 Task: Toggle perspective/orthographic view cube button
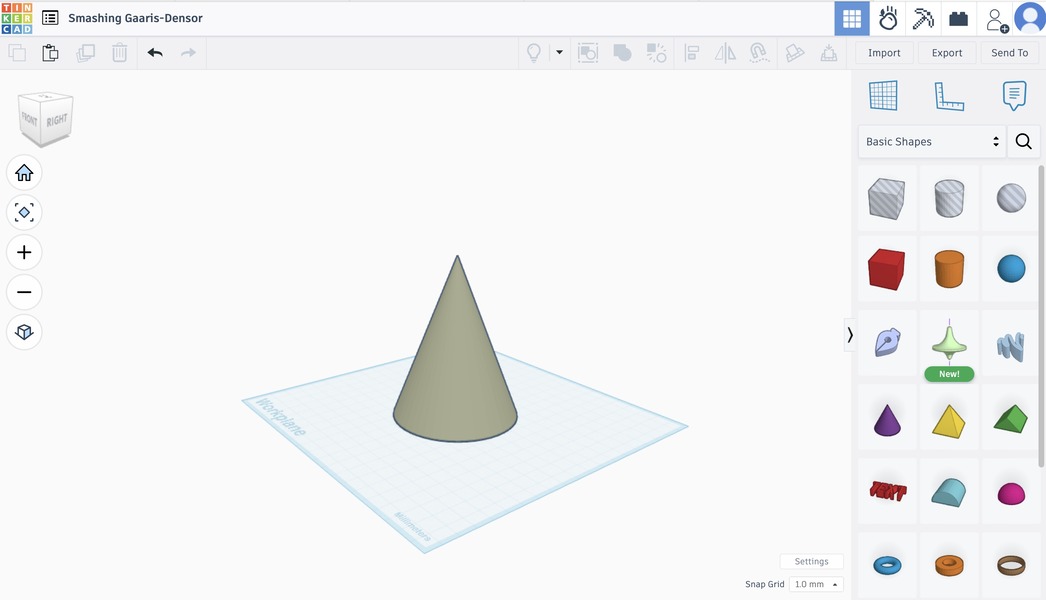[x=24, y=332]
